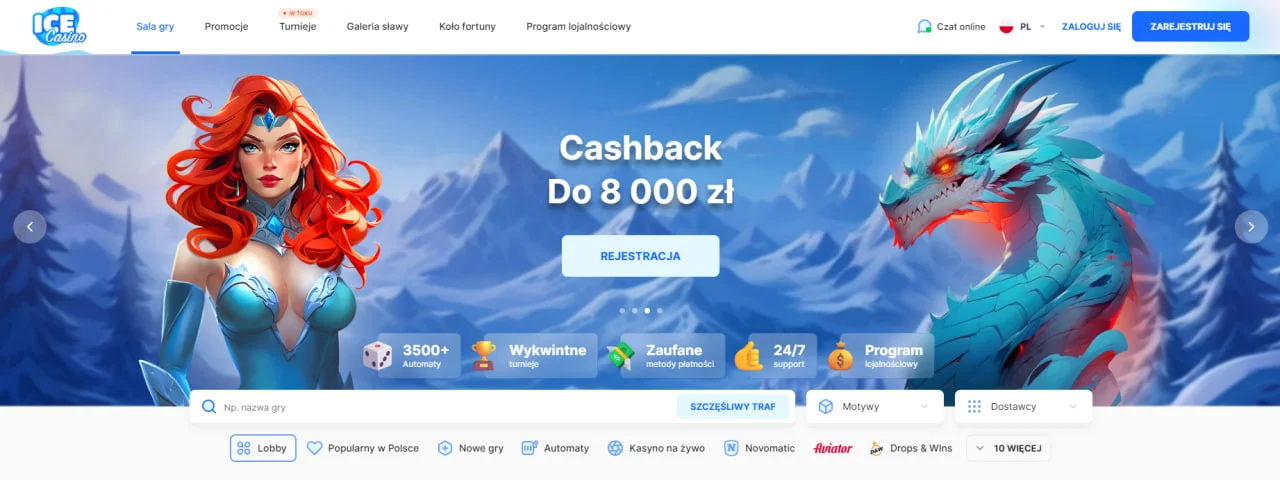1280x480 pixels.
Task: Expand the 10 WIĘCEJ categories list
Action: (1008, 448)
